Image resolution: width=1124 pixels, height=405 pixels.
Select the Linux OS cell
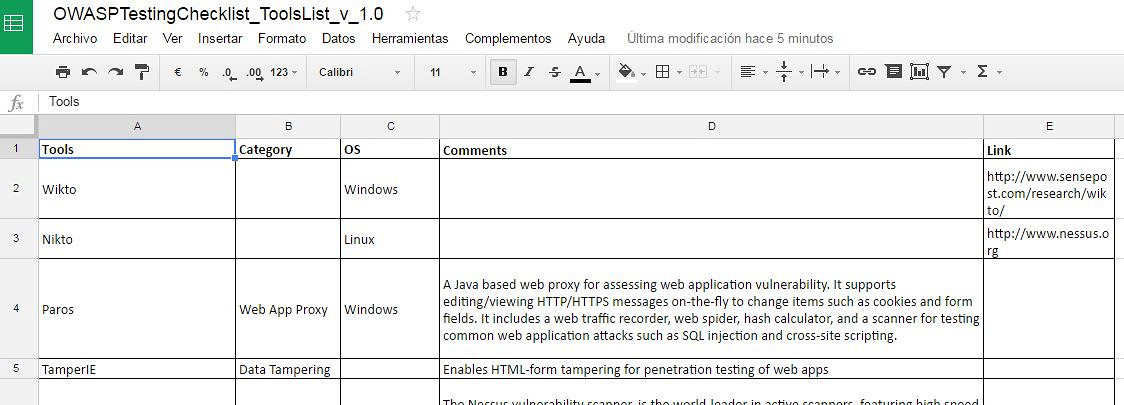[390, 239]
